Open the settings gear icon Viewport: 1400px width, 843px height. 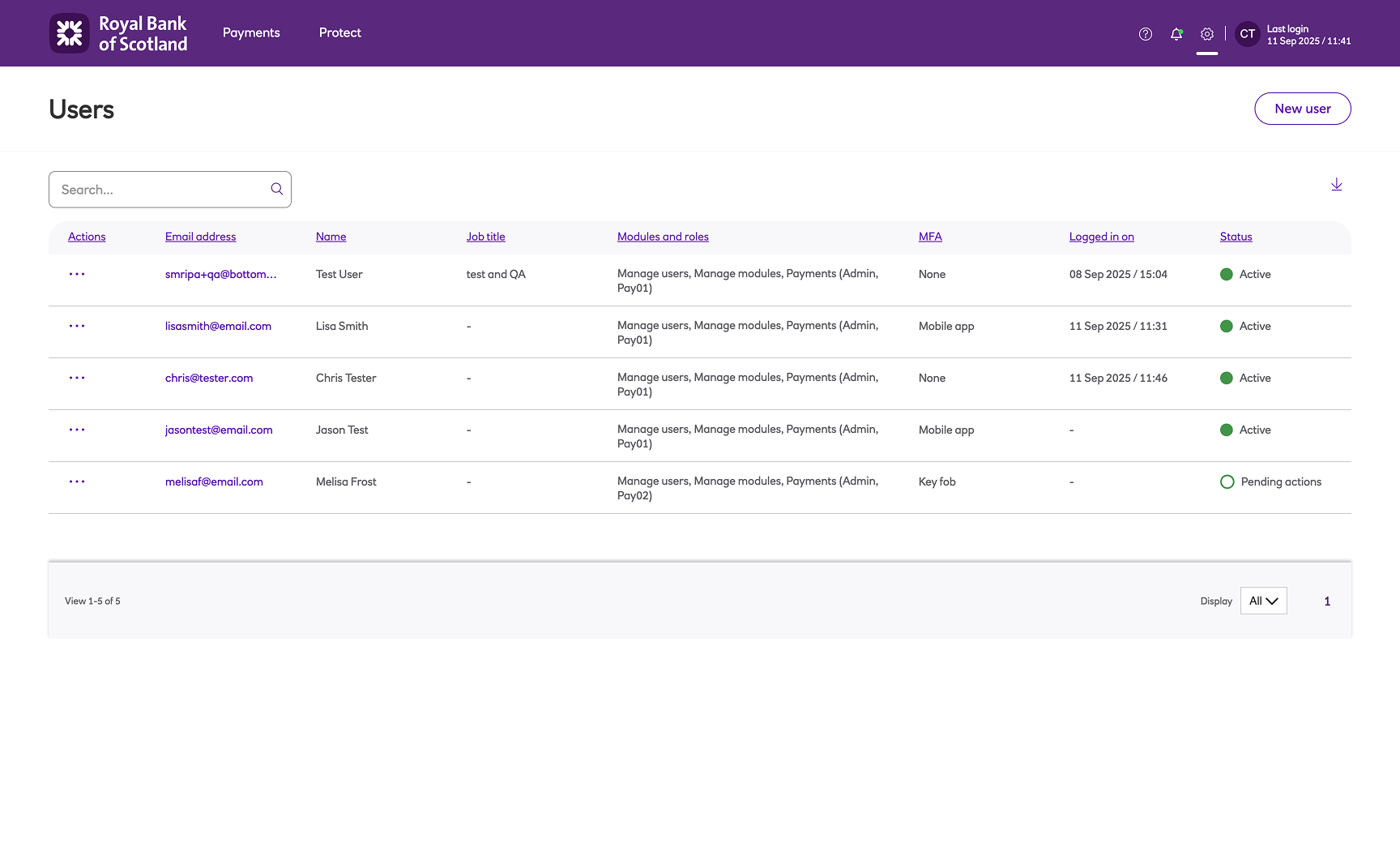pos(1207,34)
